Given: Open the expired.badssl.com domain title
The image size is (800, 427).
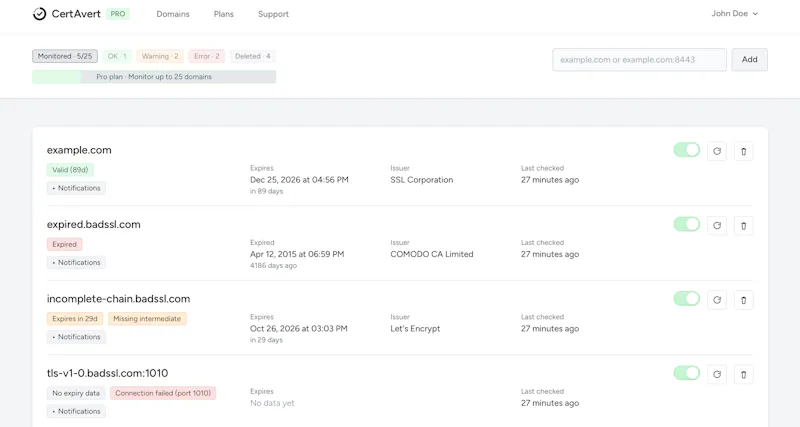Looking at the screenshot, I should point(94,224).
